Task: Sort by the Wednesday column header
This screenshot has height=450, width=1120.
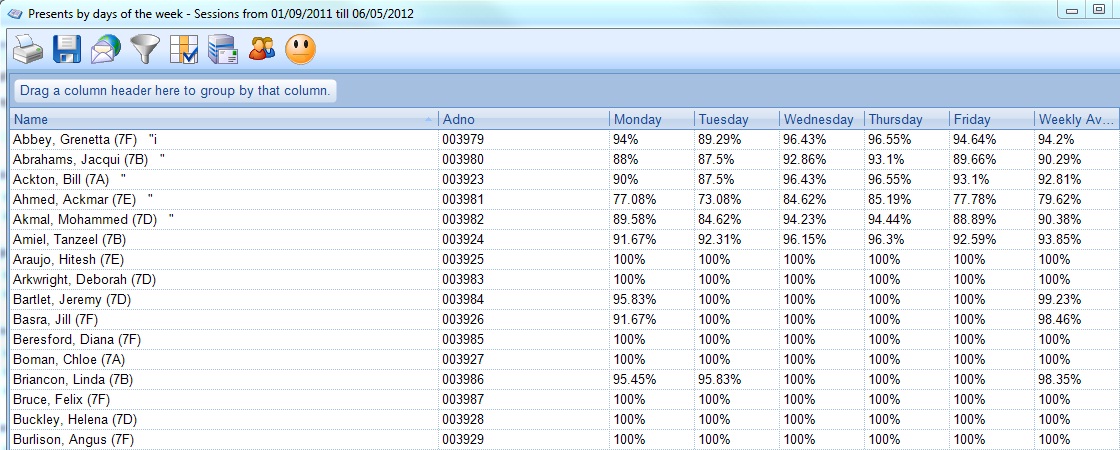Action: [821, 119]
